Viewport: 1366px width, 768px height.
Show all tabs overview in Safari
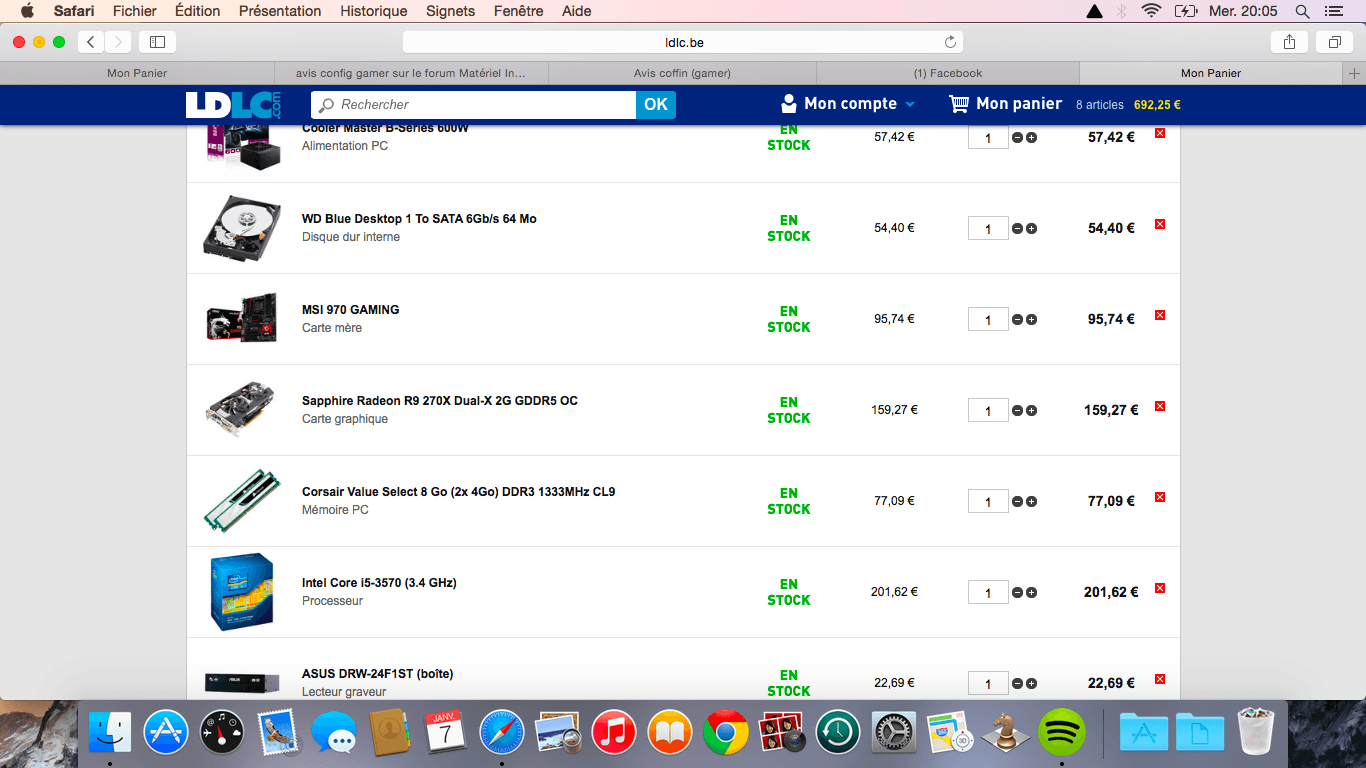point(1334,42)
